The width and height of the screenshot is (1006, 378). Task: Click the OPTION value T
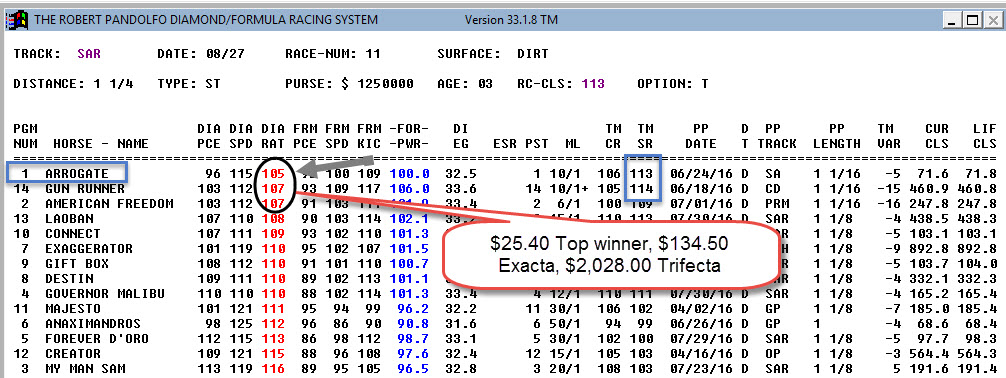point(705,84)
